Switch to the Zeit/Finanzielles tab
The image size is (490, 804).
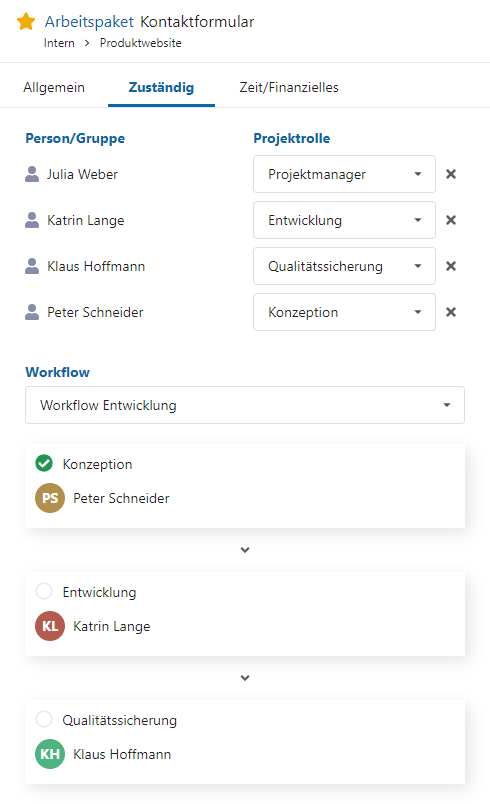click(289, 87)
